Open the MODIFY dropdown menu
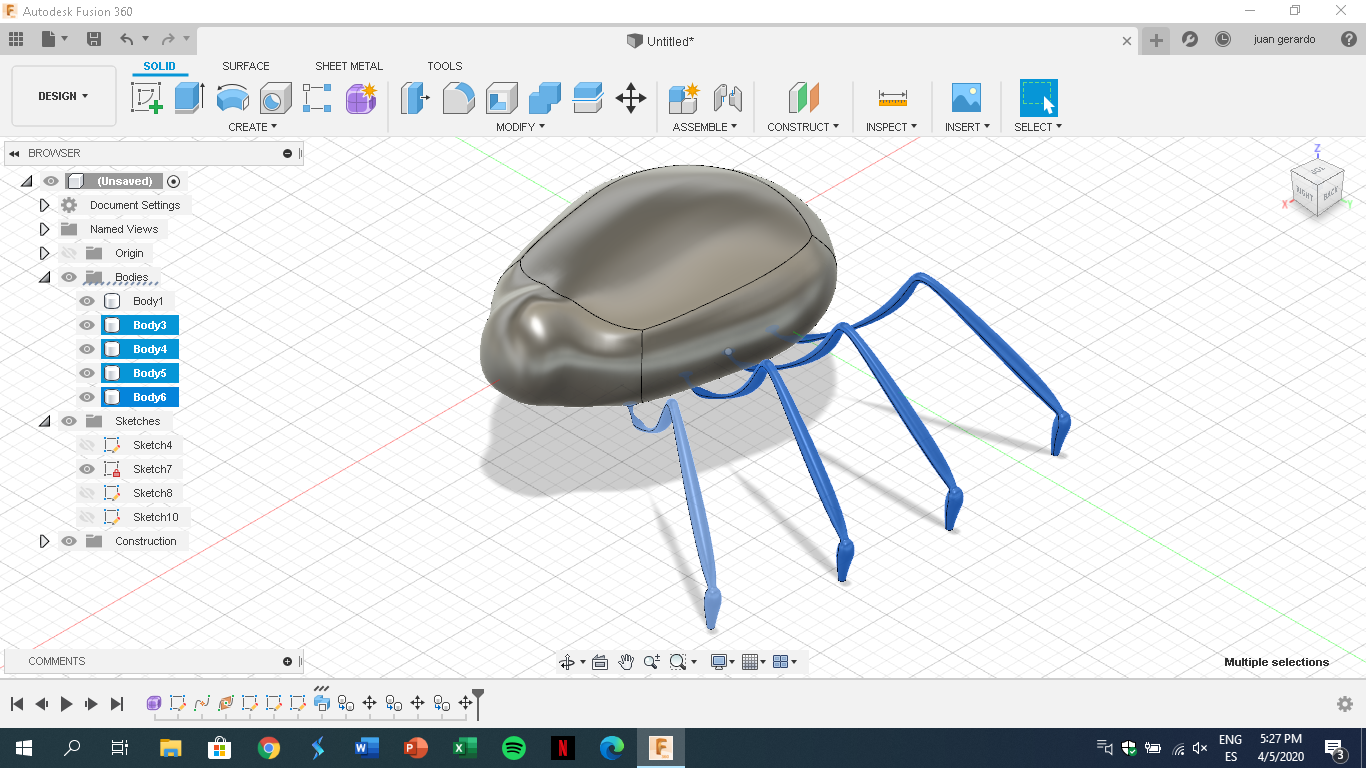 click(519, 126)
